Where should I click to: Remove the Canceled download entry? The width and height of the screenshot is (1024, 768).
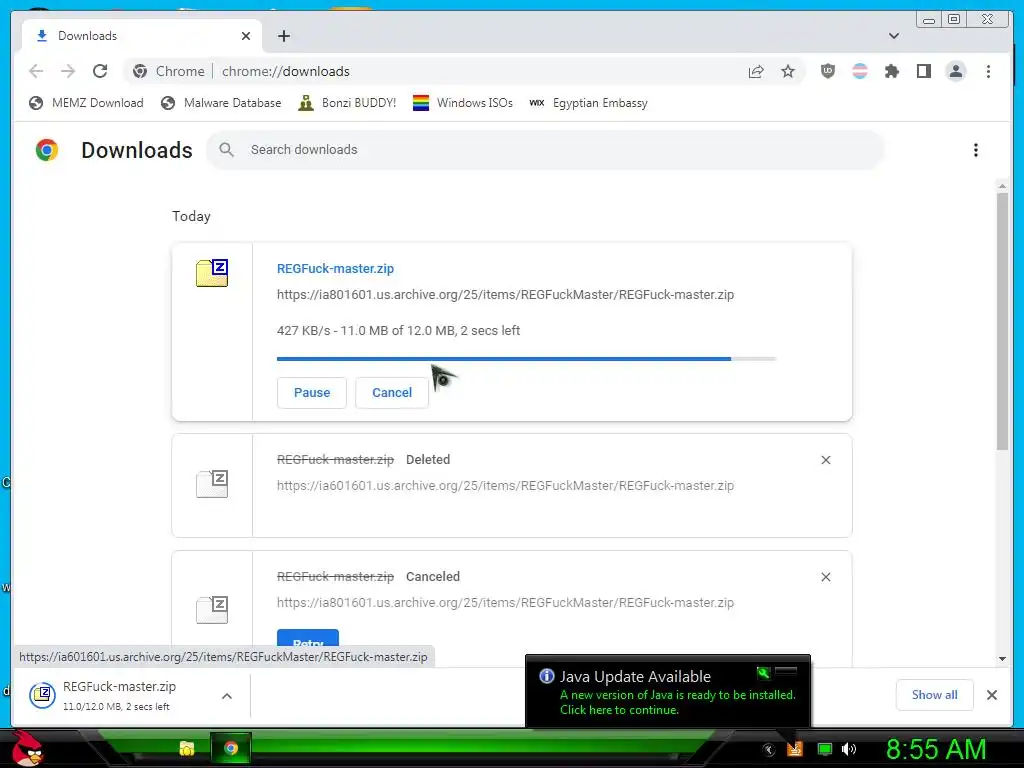(825, 577)
